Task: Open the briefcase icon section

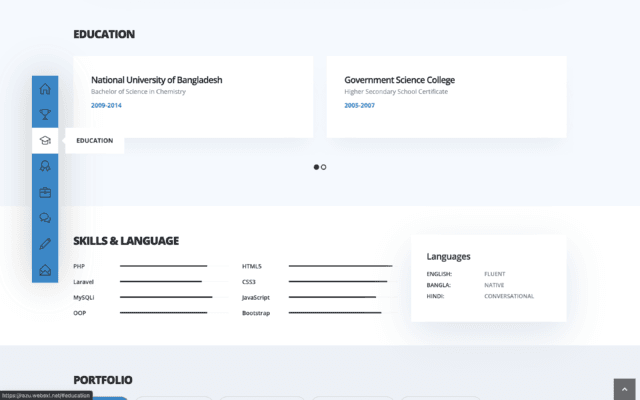Action: (x=45, y=192)
